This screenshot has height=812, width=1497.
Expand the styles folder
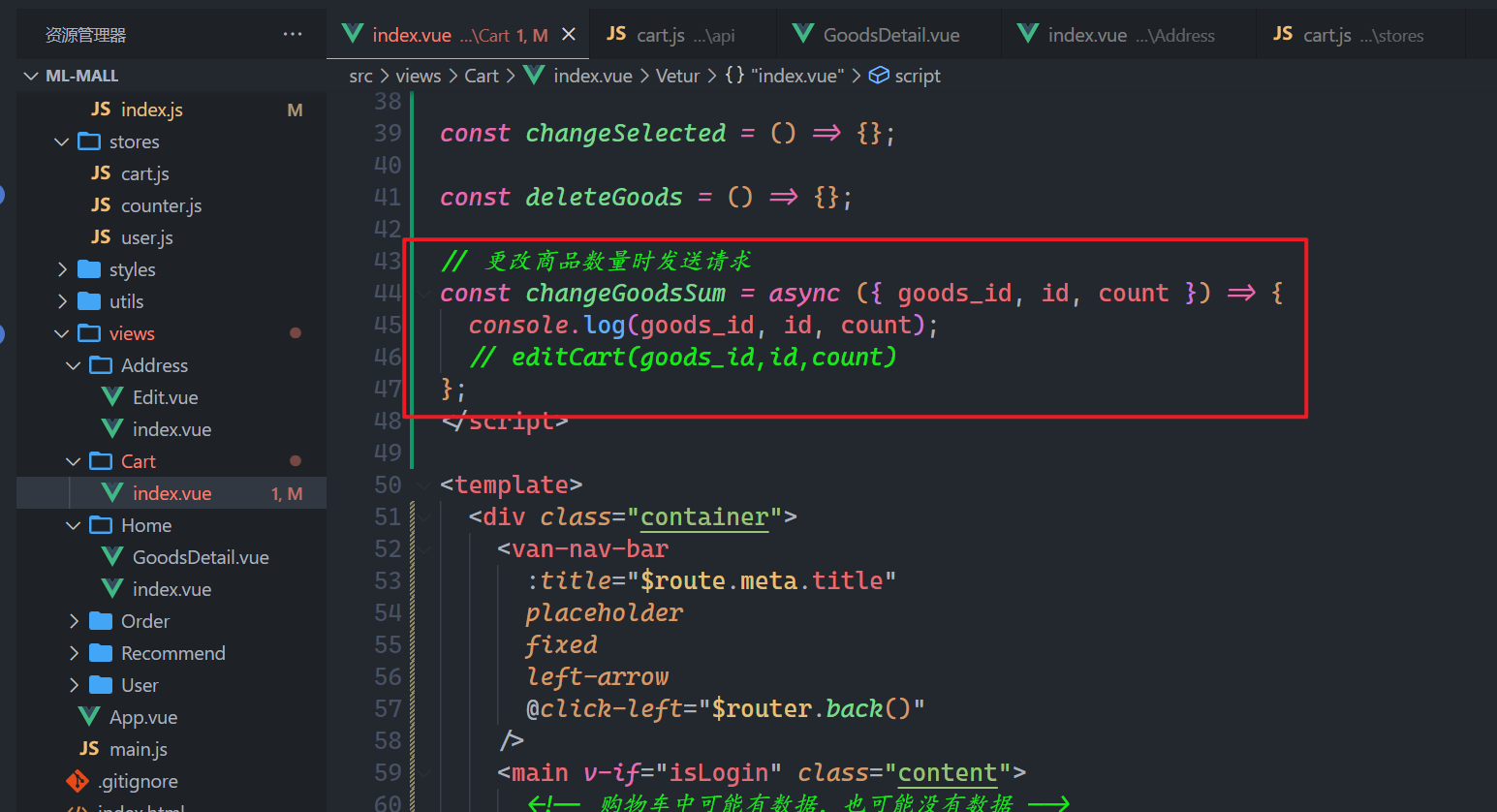click(x=62, y=269)
